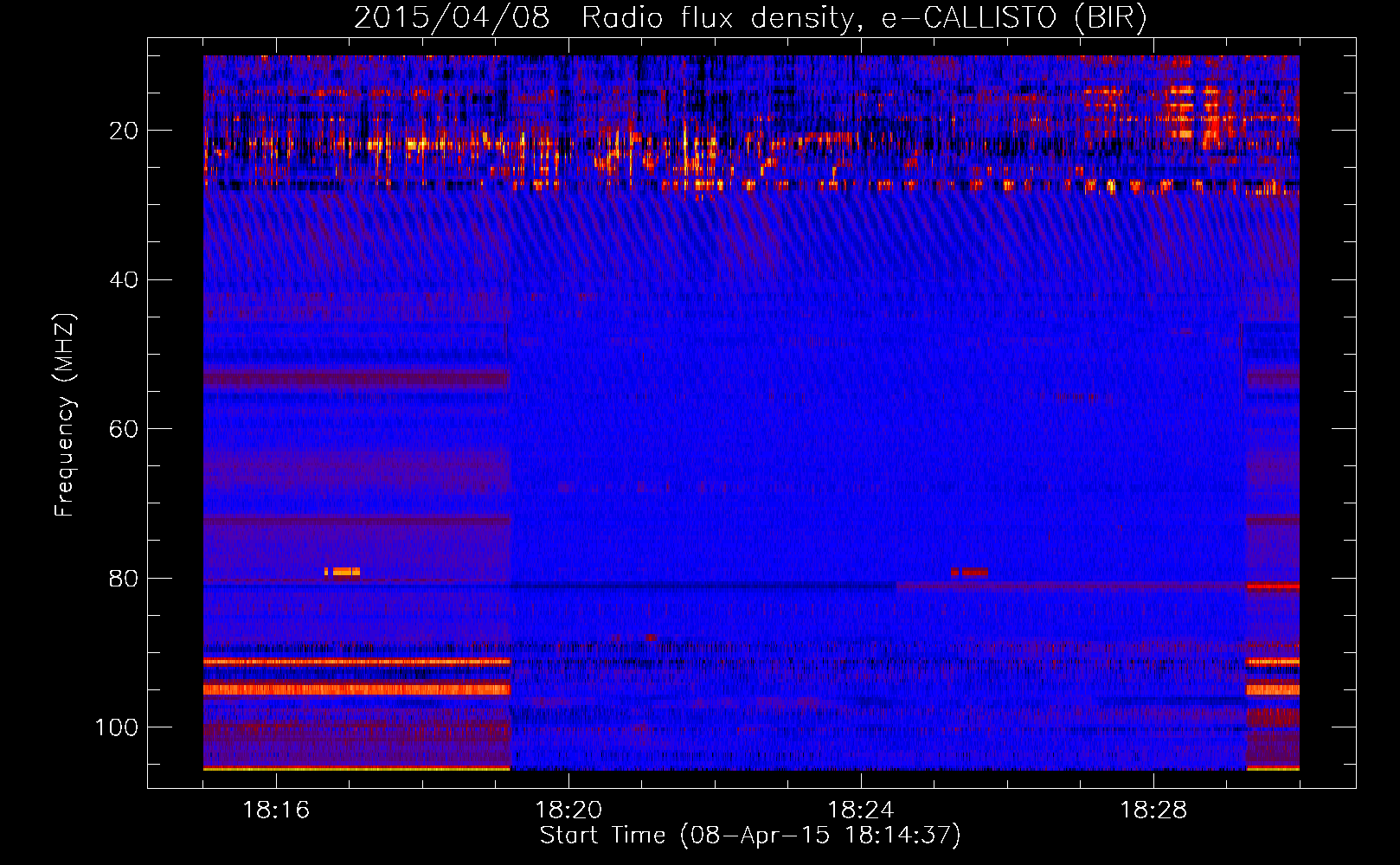Click the frequency tick label "100"
Viewport: 1400px width, 865px height.
pos(117,727)
